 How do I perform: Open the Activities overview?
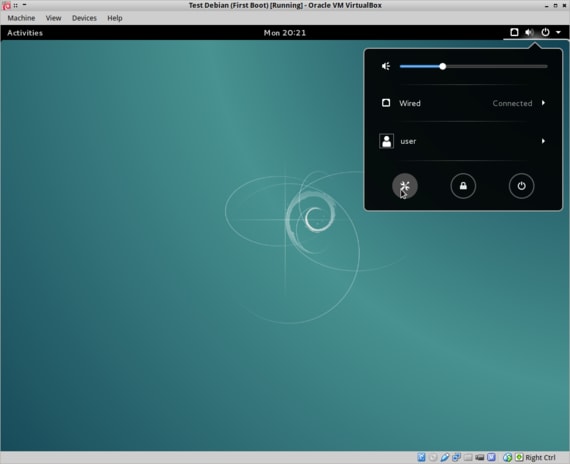(25, 33)
